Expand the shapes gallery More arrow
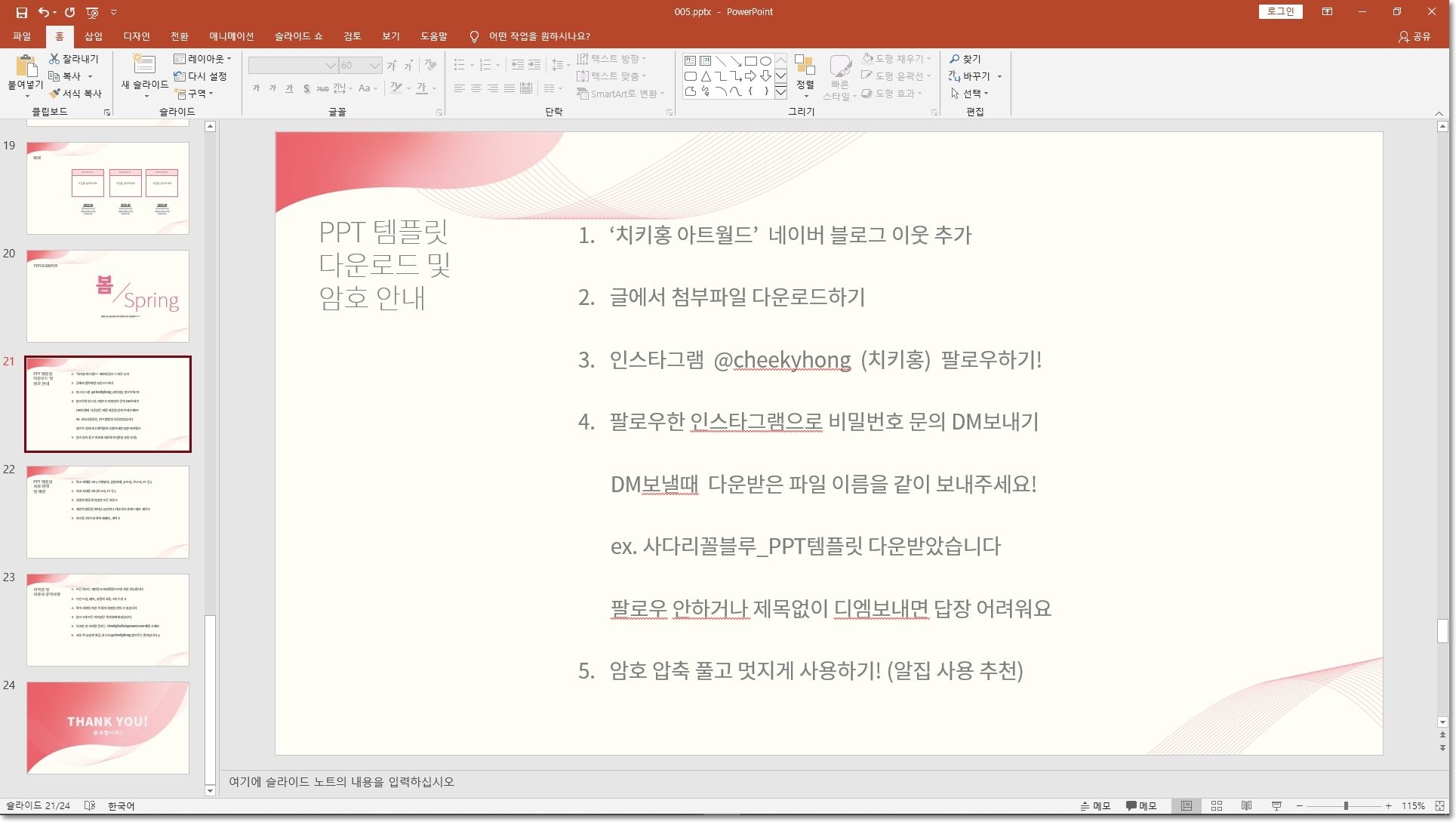The width and height of the screenshot is (1456, 822). tap(781, 92)
